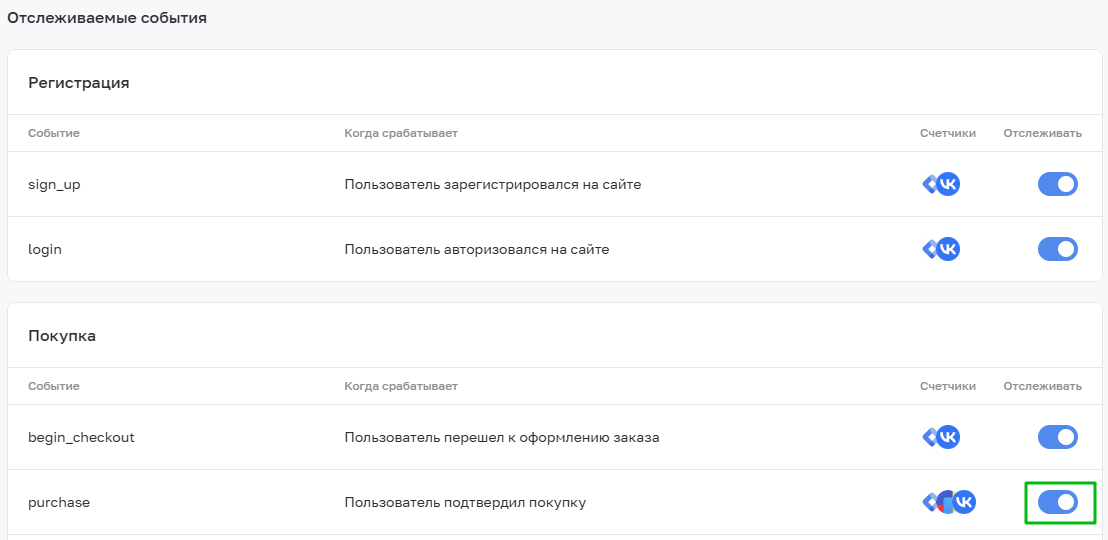Click 'Пользователь авторизовался на сайте' description

pos(476,250)
